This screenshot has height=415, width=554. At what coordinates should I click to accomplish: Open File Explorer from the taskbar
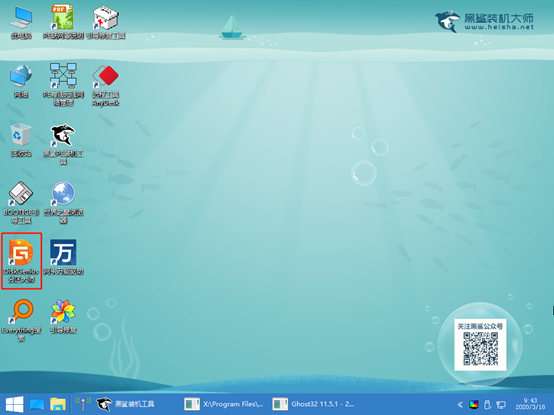click(x=58, y=404)
